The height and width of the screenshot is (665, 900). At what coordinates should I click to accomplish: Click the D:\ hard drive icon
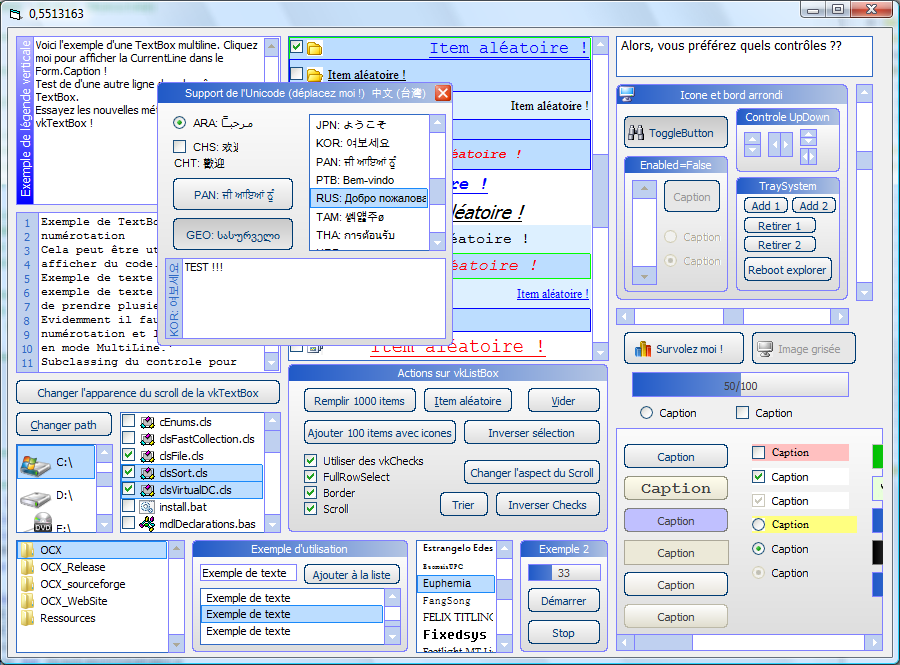coord(34,496)
